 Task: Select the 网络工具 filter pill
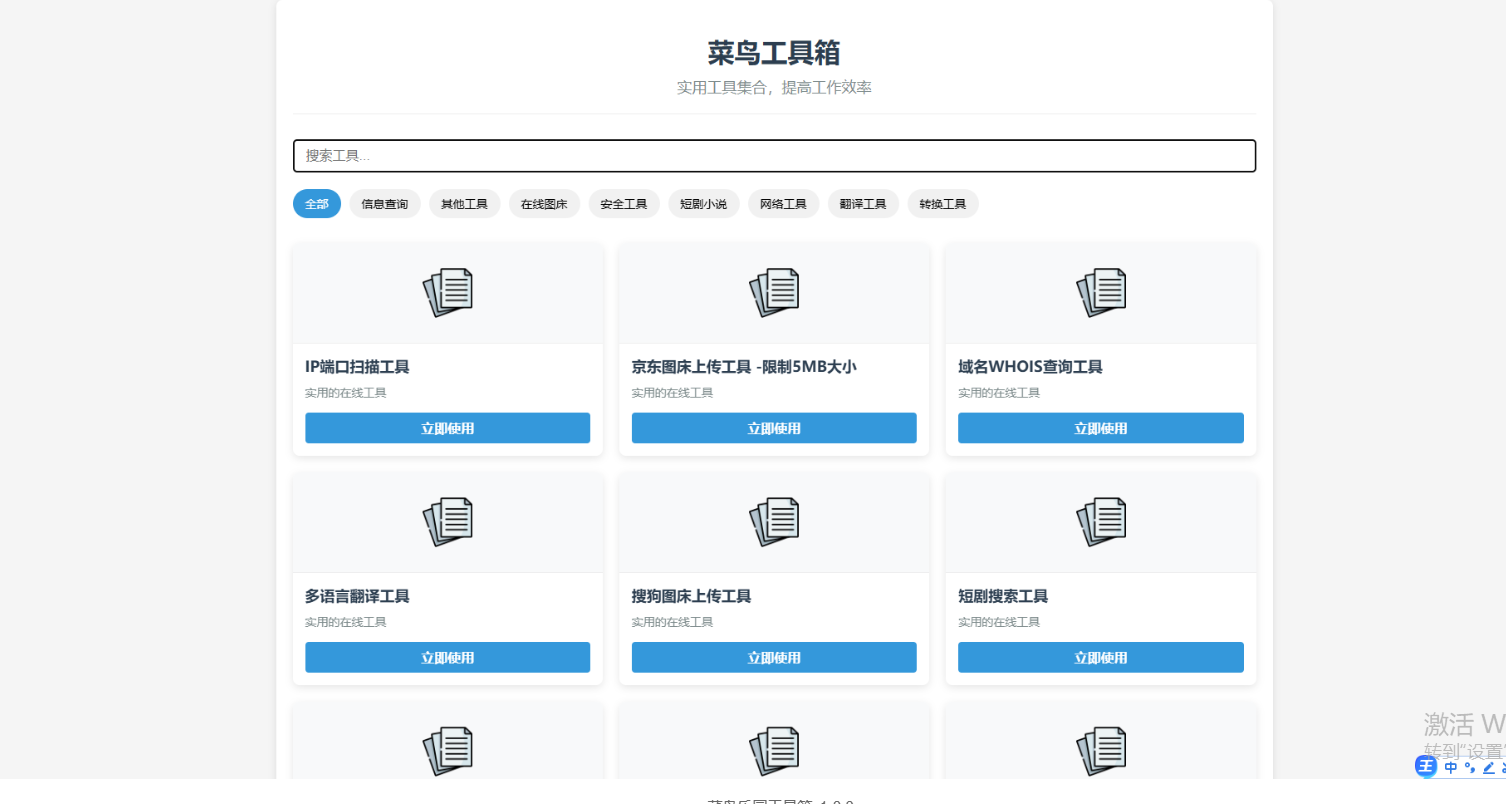click(x=784, y=204)
